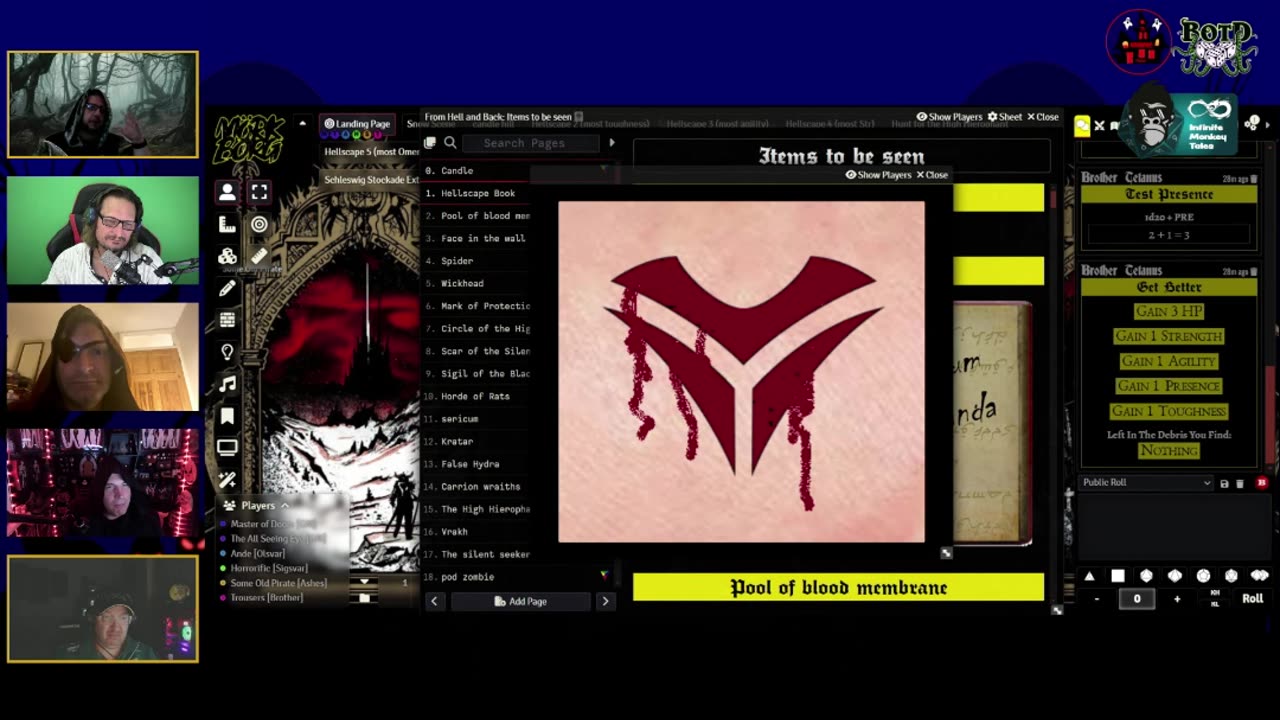Click the Add Page button
The image size is (1280, 720).
click(520, 601)
